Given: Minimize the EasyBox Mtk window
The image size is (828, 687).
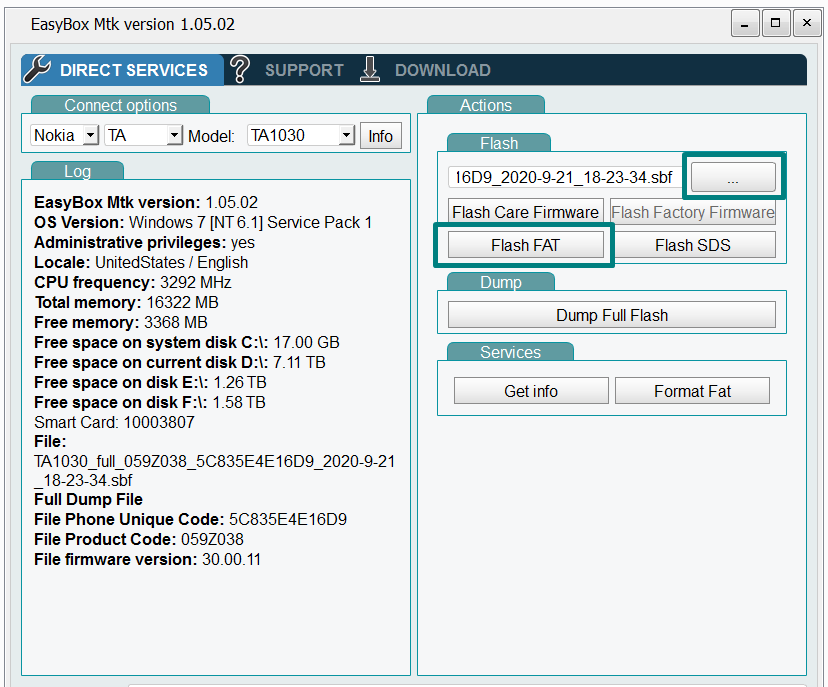Looking at the screenshot, I should (x=745, y=24).
